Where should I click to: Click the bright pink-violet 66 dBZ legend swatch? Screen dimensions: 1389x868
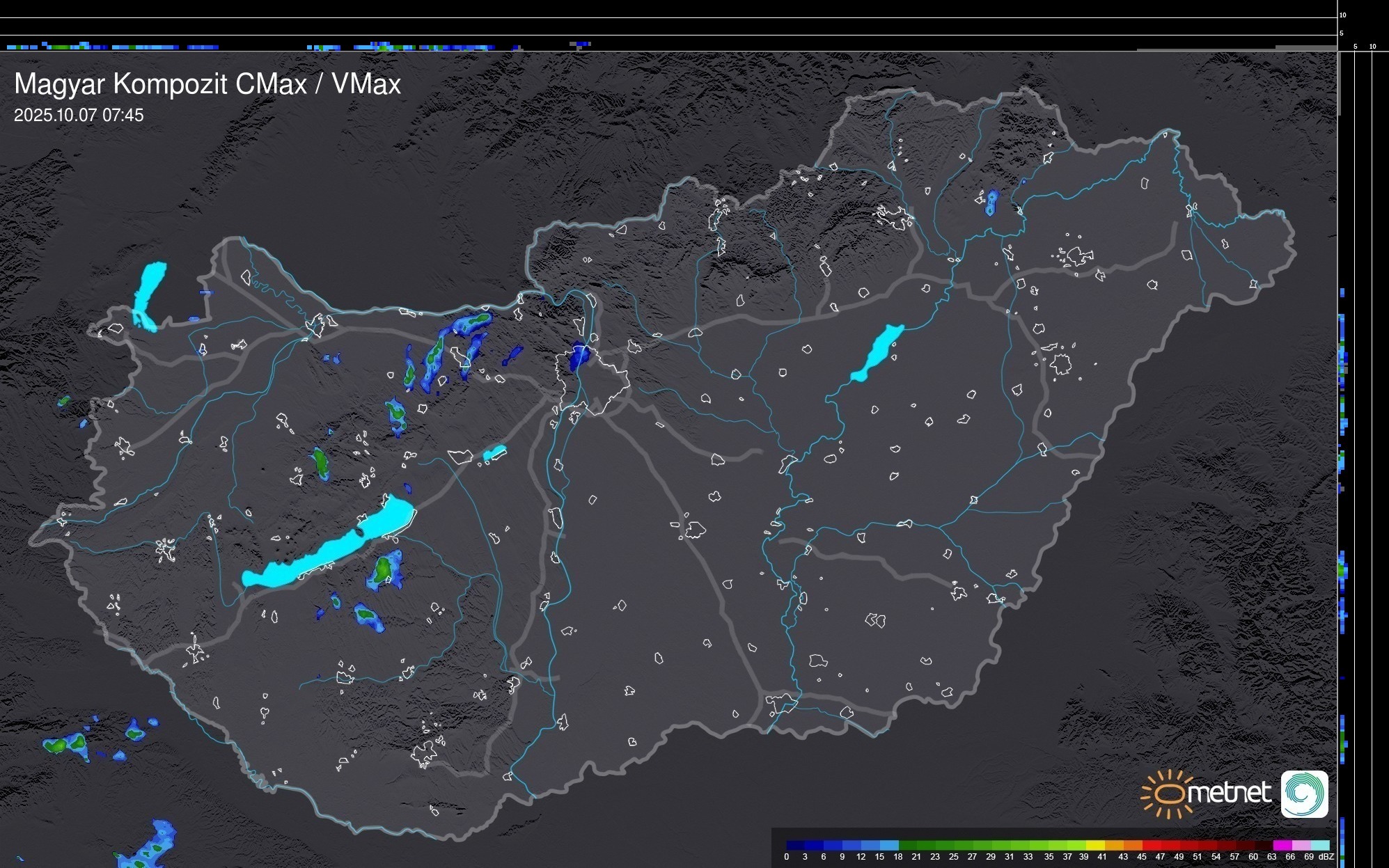1301,845
